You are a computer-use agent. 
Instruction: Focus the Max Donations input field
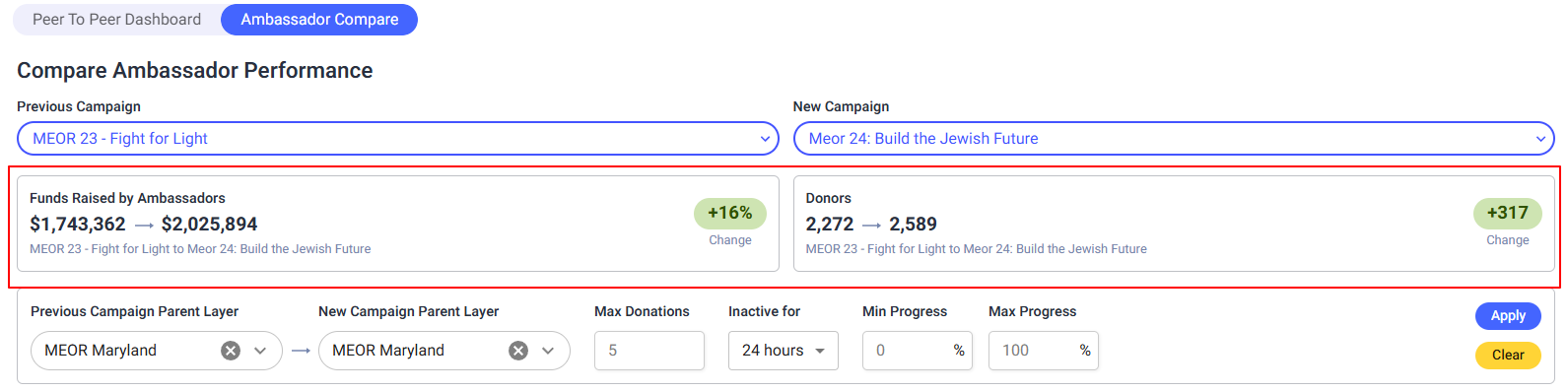(x=649, y=351)
